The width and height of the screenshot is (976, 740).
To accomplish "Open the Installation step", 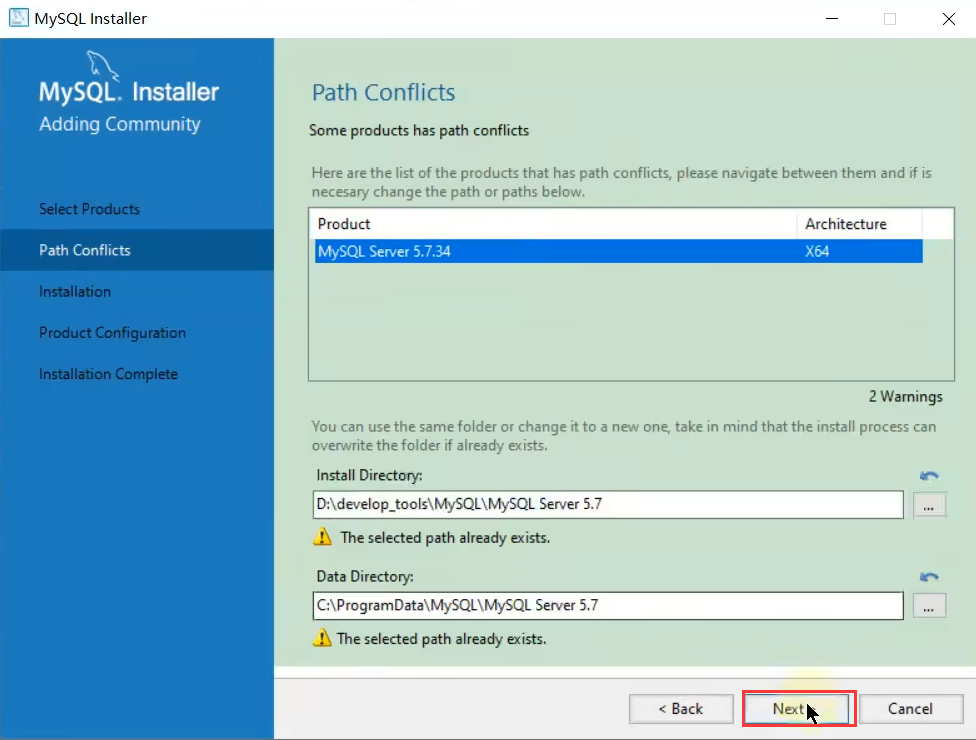I will tap(75, 291).
